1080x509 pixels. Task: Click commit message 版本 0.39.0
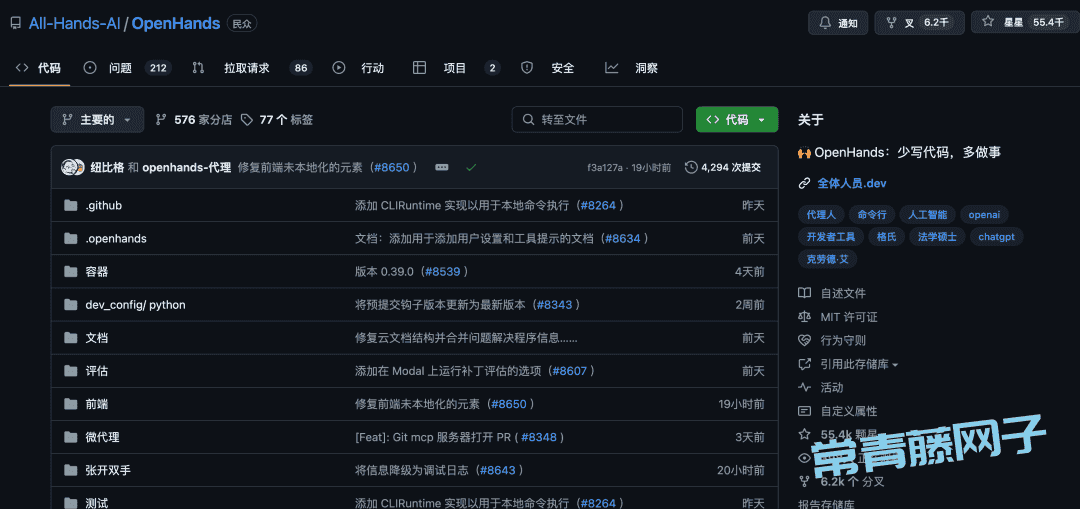(x=384, y=271)
